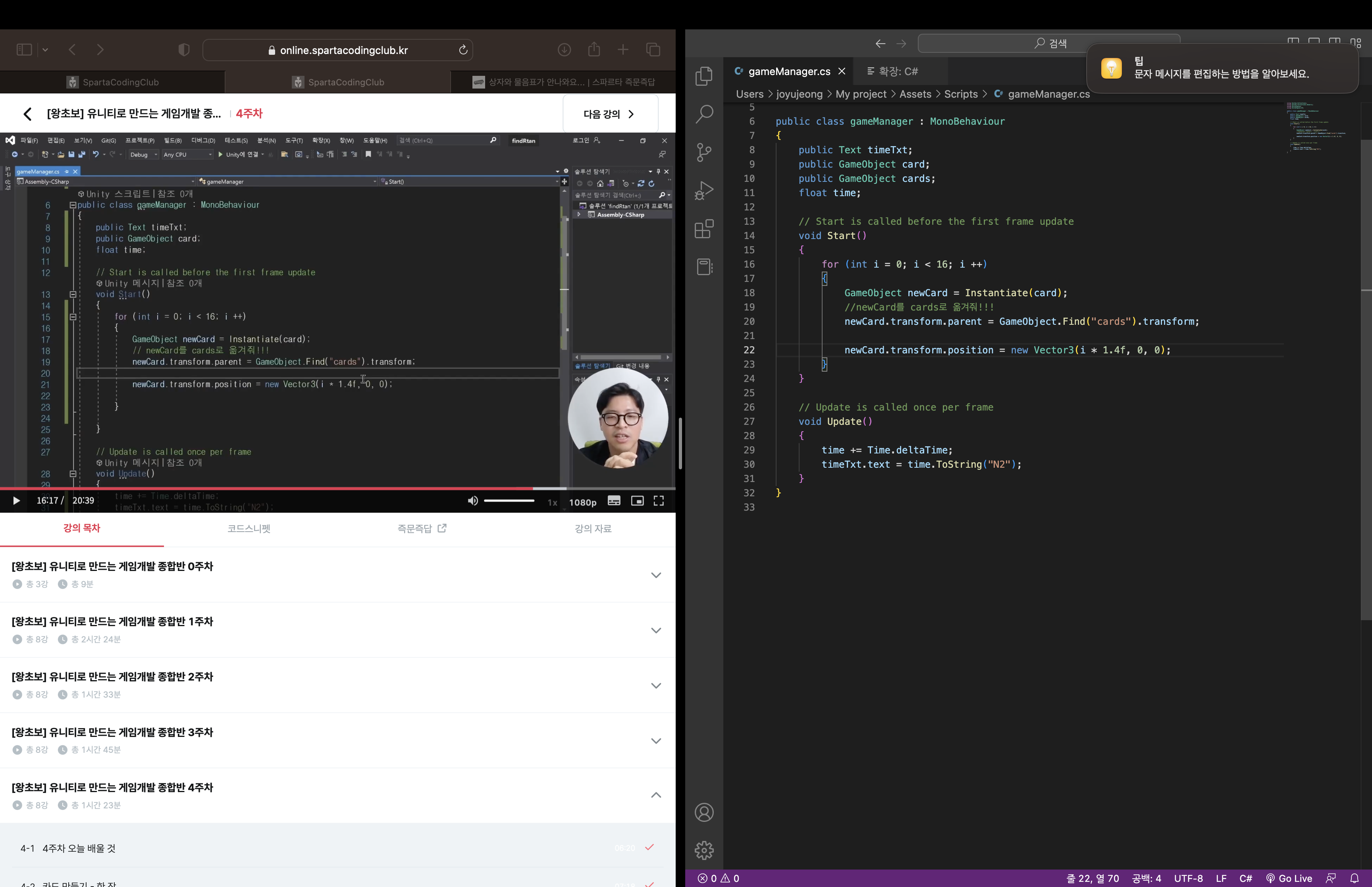1372x887 pixels.
Task: Adjust the lecture video volume slider
Action: [x=509, y=501]
